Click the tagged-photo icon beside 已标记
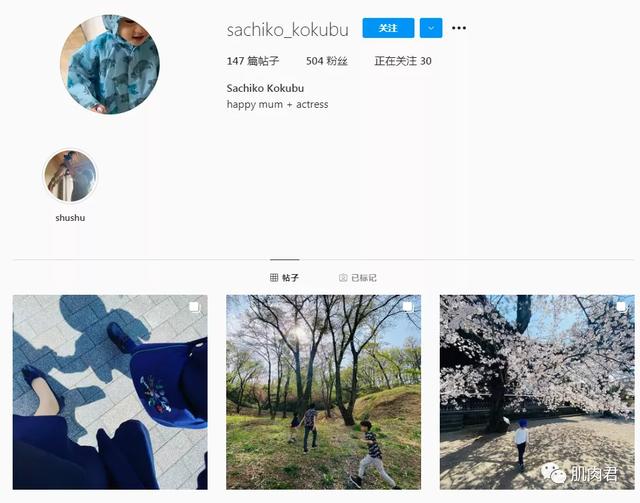Viewport: 640px width, 503px height. point(343,278)
